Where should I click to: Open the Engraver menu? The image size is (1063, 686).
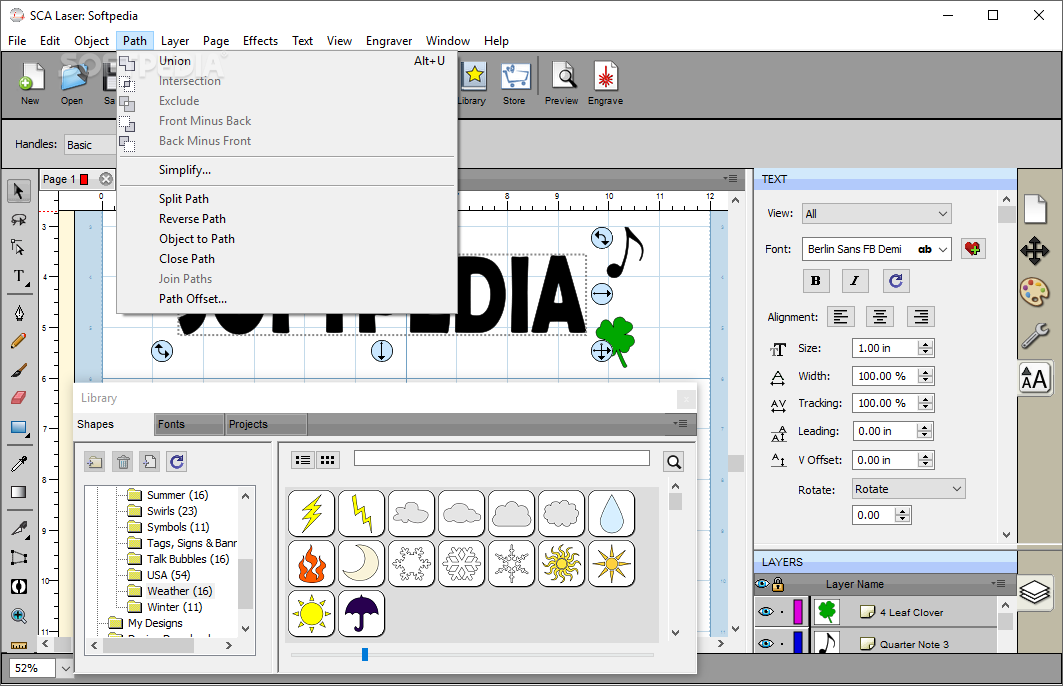pyautogui.click(x=388, y=41)
